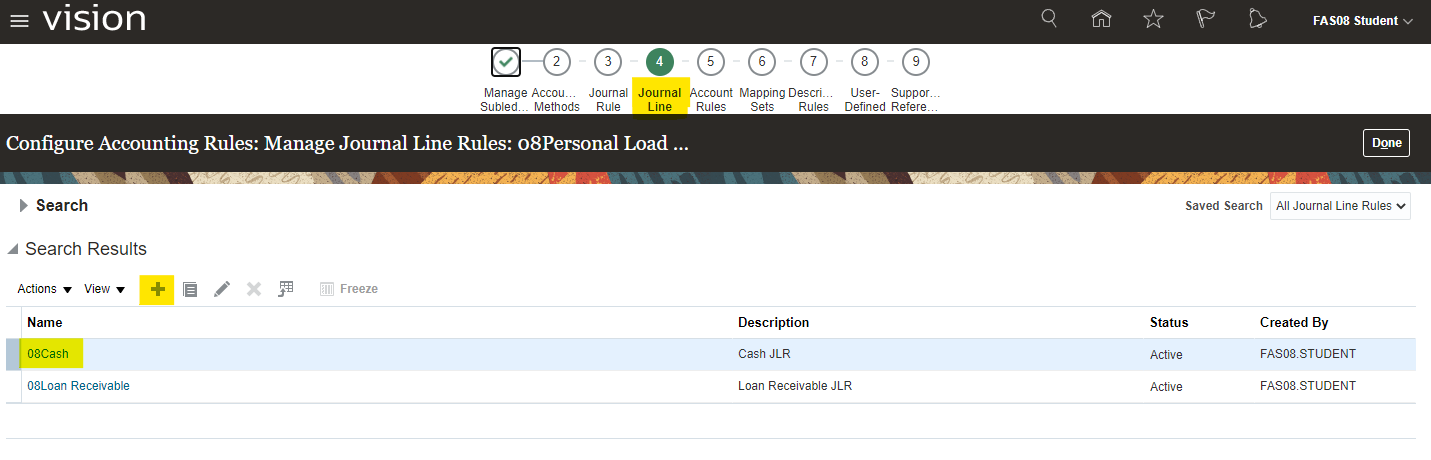Open the notifications bell icon
The height and width of the screenshot is (460, 1431).
pos(1257,19)
